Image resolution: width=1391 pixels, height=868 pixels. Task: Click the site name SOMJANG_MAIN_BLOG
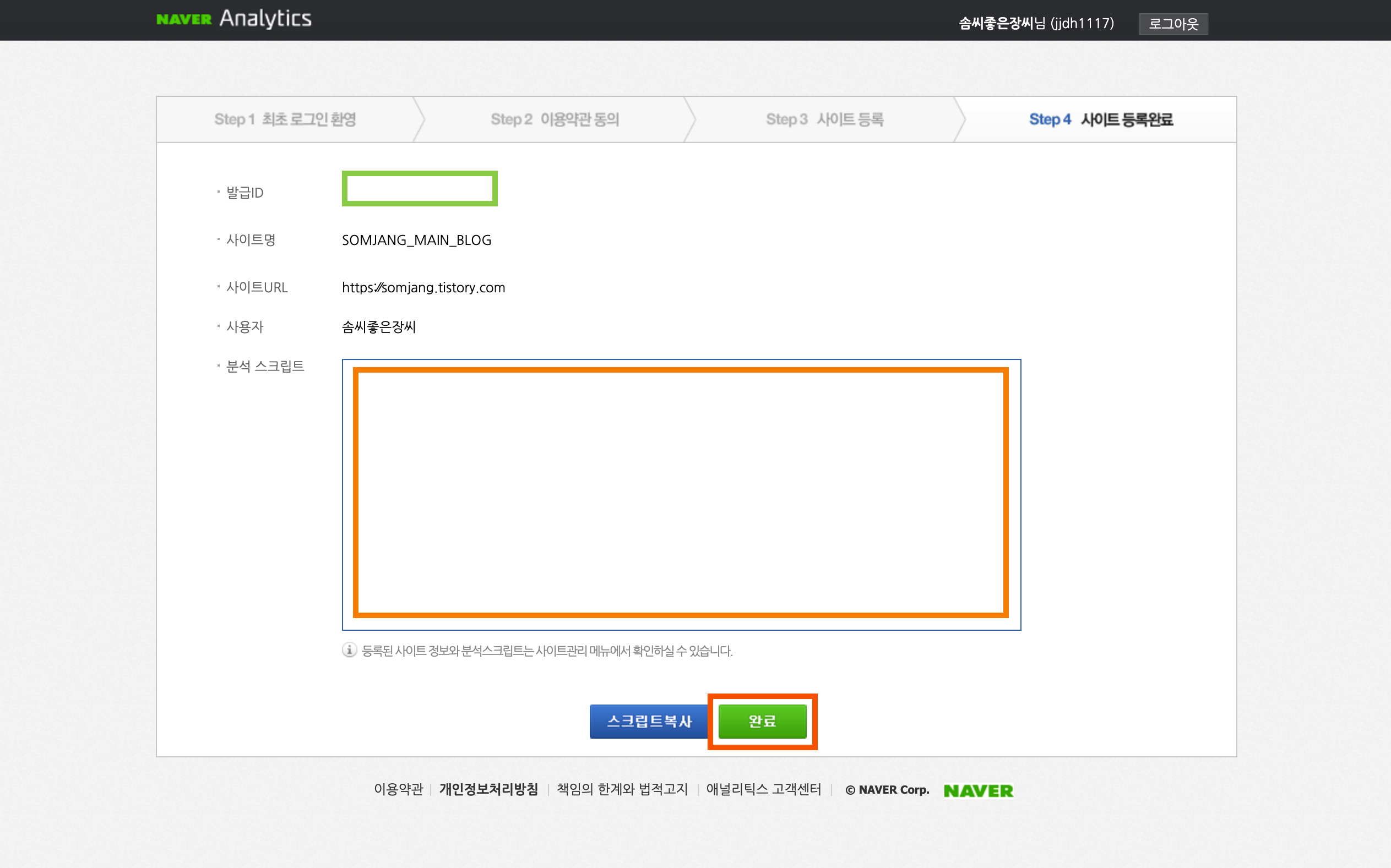416,240
